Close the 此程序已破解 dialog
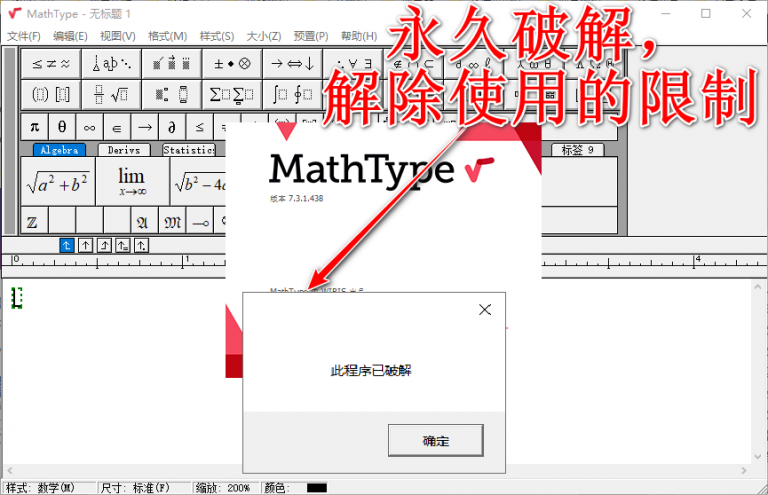This screenshot has height=495, width=768. pos(485,309)
